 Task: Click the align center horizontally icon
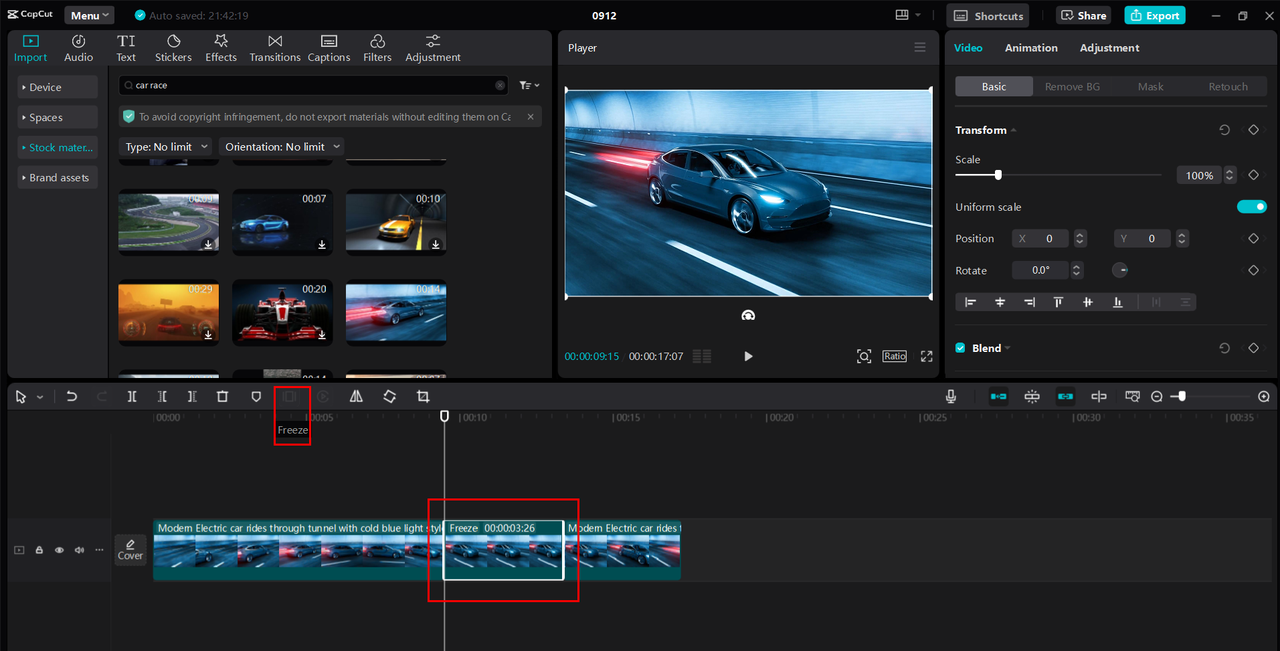999,302
